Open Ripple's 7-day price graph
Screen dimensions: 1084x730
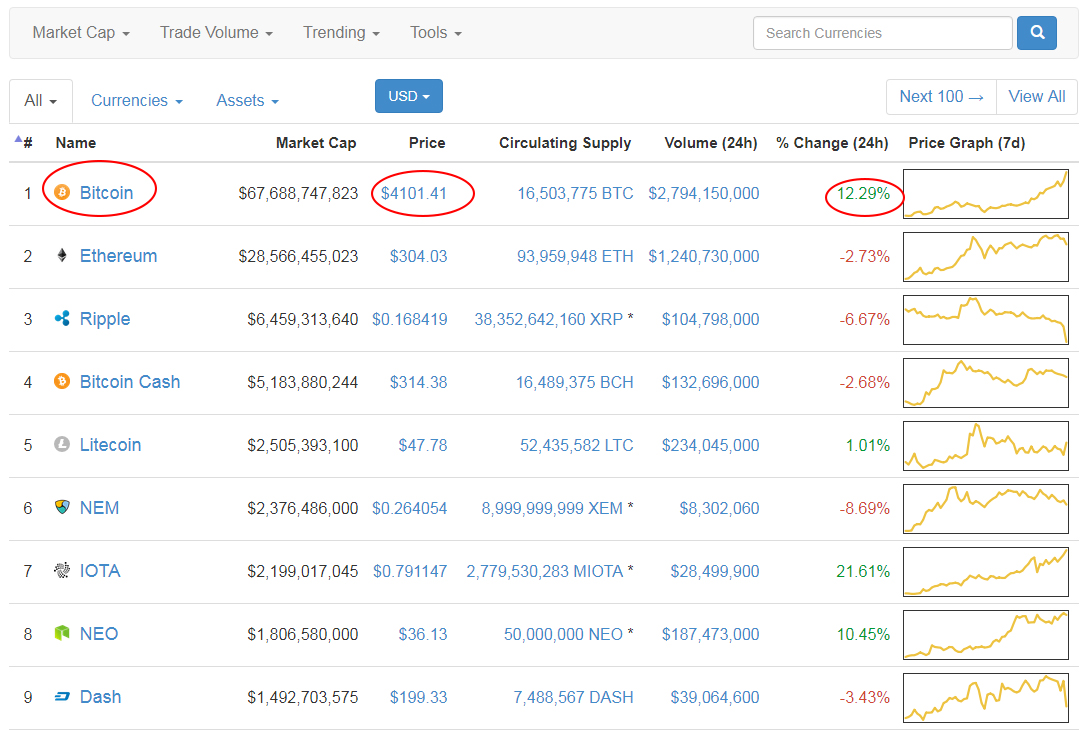(986, 319)
